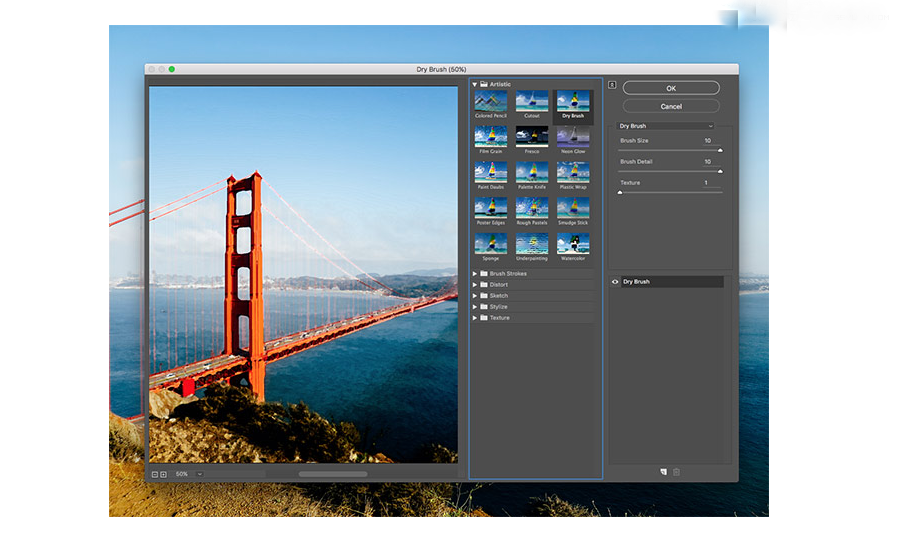
Task: Click the zoom in plus icon
Action: pos(163,473)
